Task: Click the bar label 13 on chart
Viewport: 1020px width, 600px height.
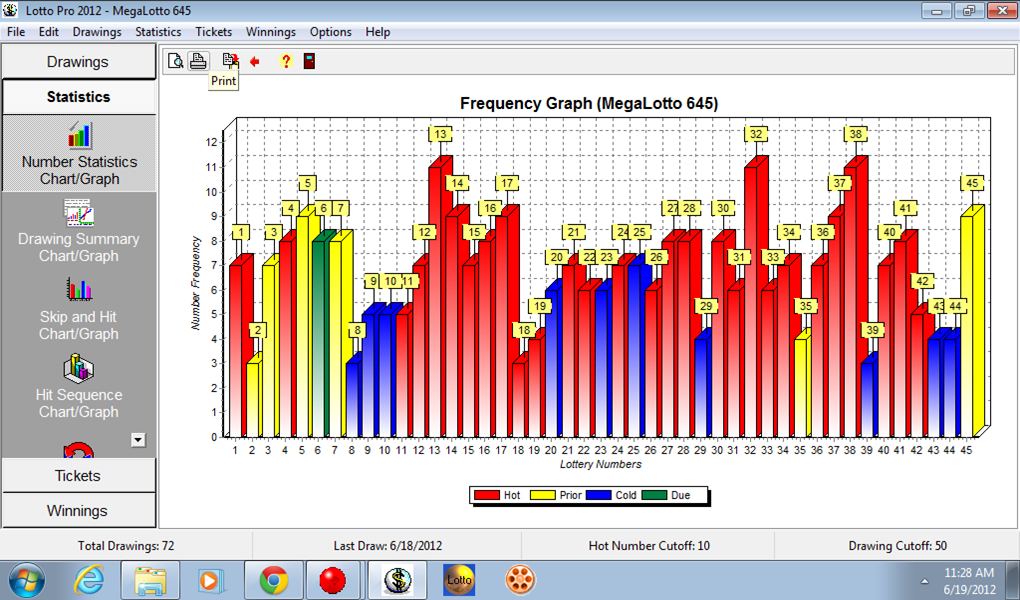Action: [440, 134]
